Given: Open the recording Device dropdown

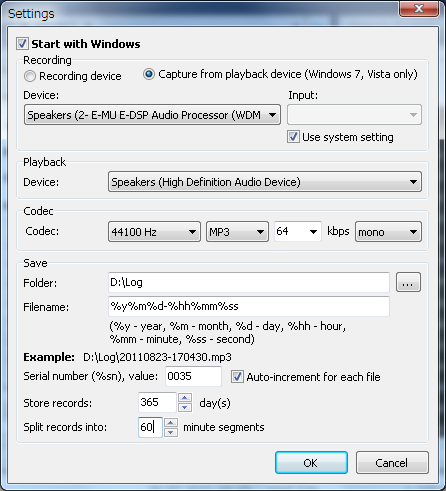Looking at the screenshot, I should click(152, 115).
